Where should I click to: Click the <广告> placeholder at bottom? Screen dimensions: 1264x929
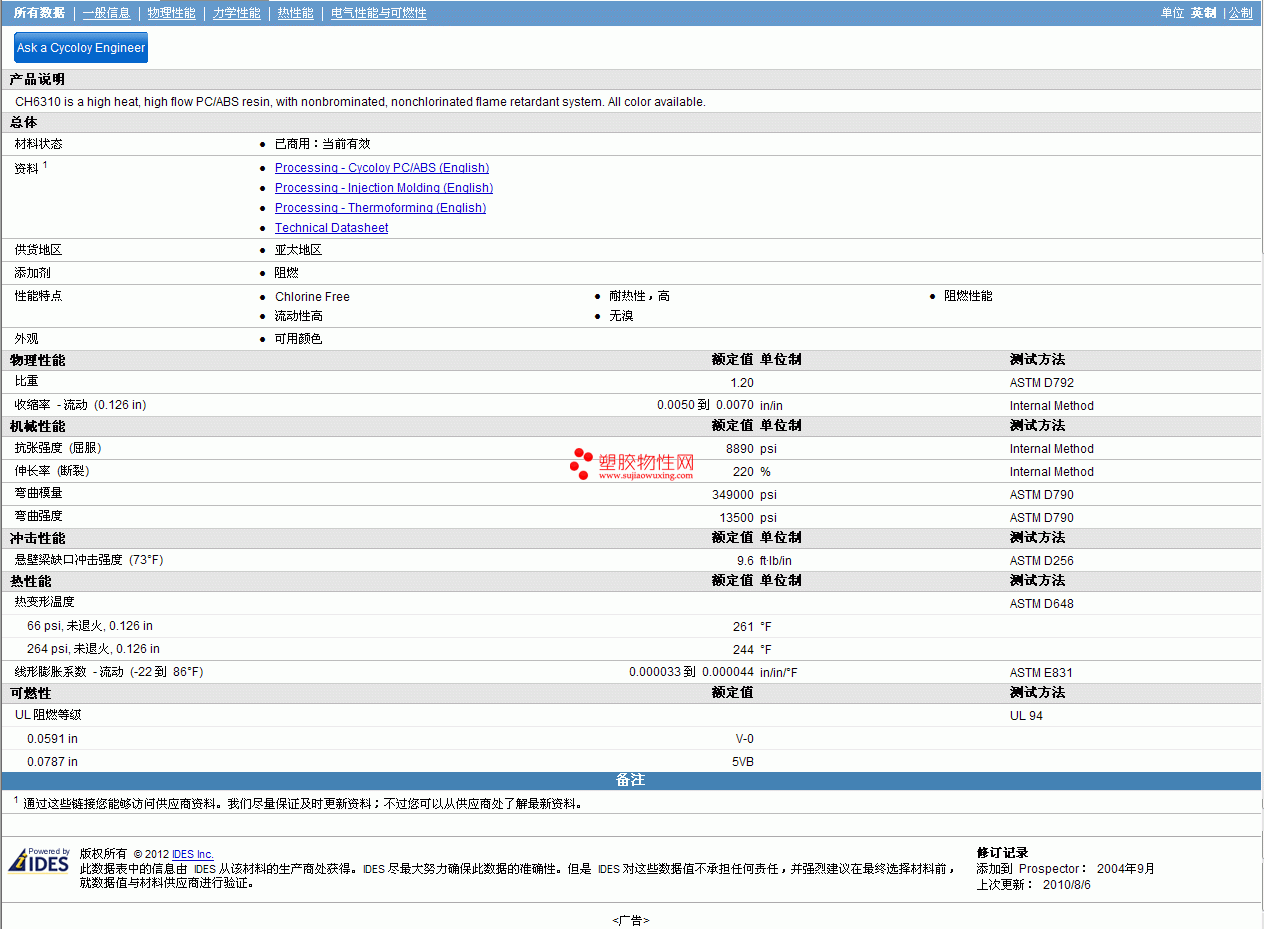[630, 920]
